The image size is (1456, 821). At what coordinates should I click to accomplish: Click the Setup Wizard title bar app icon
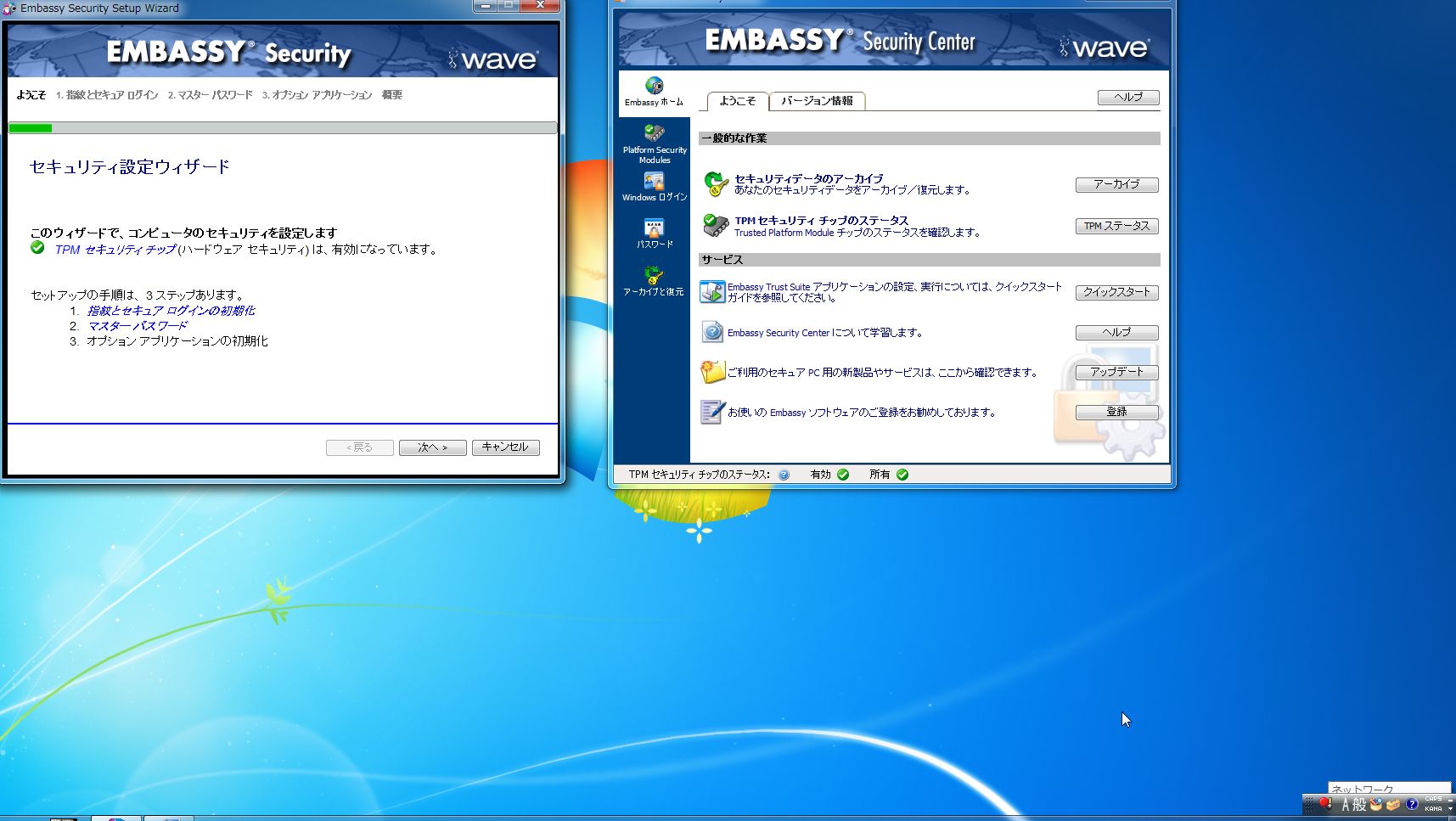pos(9,8)
